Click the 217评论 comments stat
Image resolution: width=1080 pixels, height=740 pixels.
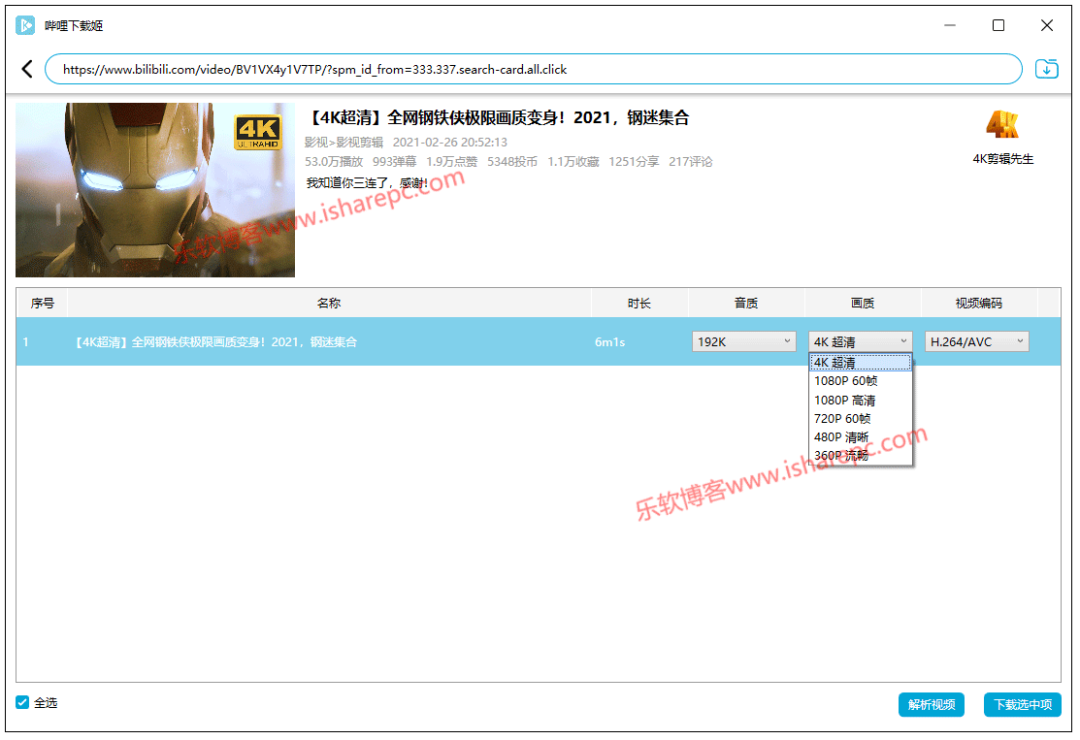[690, 162]
